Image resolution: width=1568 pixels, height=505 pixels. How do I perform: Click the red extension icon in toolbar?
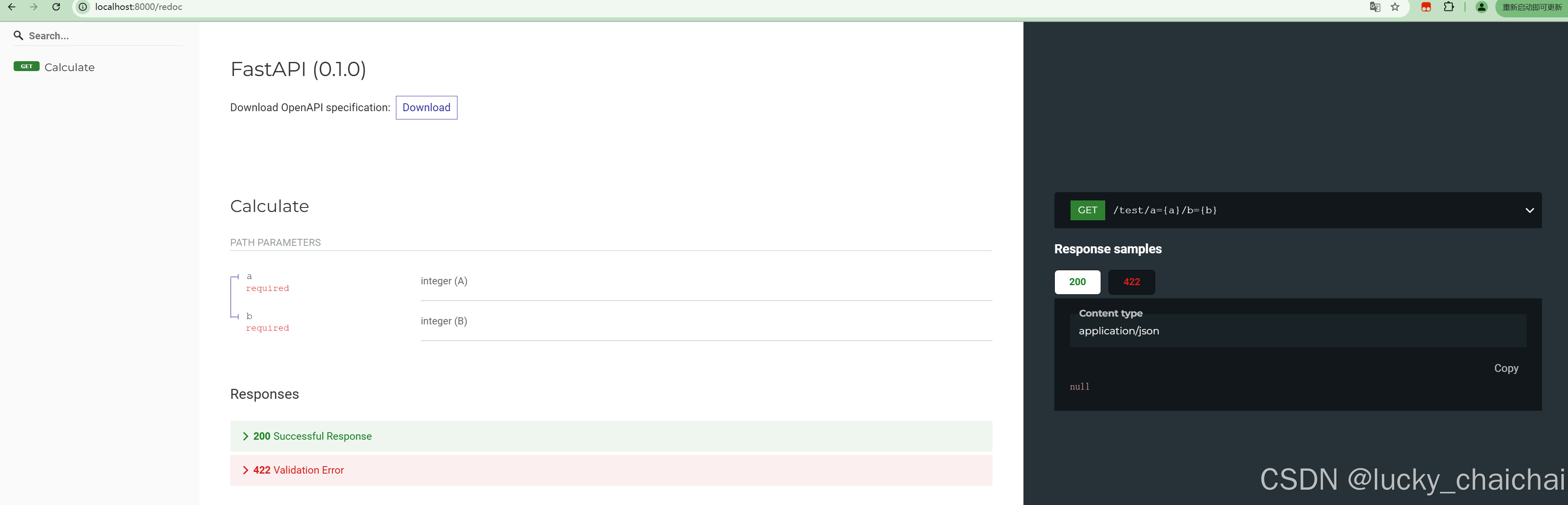[x=1426, y=7]
